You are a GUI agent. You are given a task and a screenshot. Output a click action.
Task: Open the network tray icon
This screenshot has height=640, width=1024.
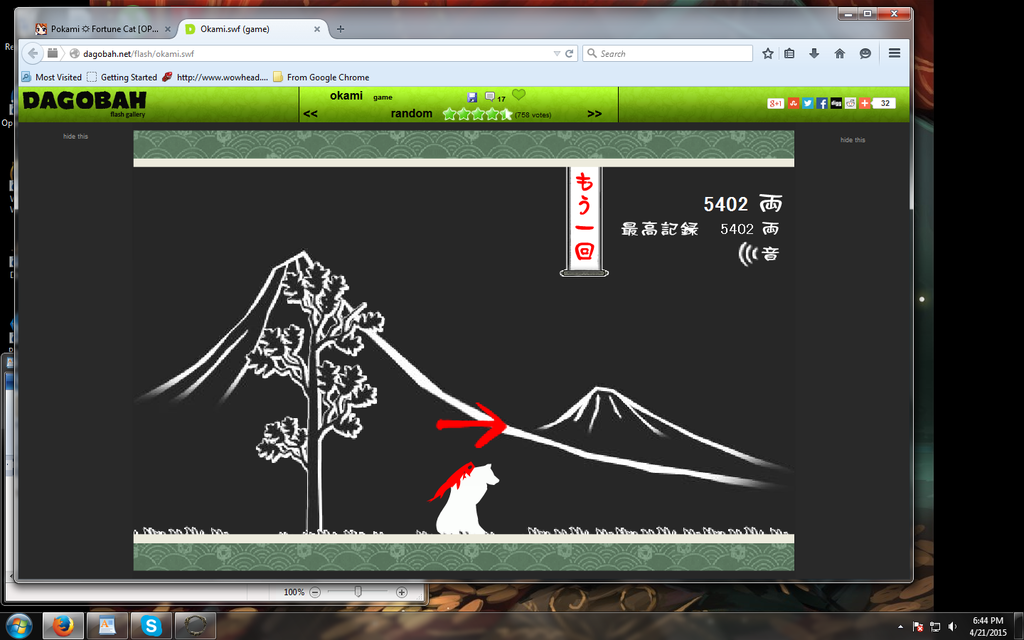pos(935,627)
